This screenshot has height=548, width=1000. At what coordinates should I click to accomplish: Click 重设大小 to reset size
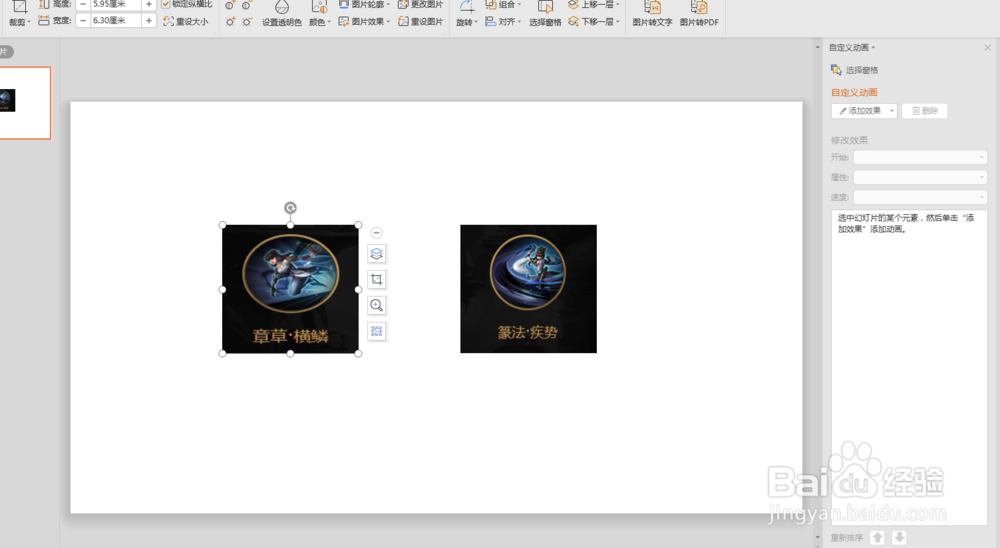point(186,22)
